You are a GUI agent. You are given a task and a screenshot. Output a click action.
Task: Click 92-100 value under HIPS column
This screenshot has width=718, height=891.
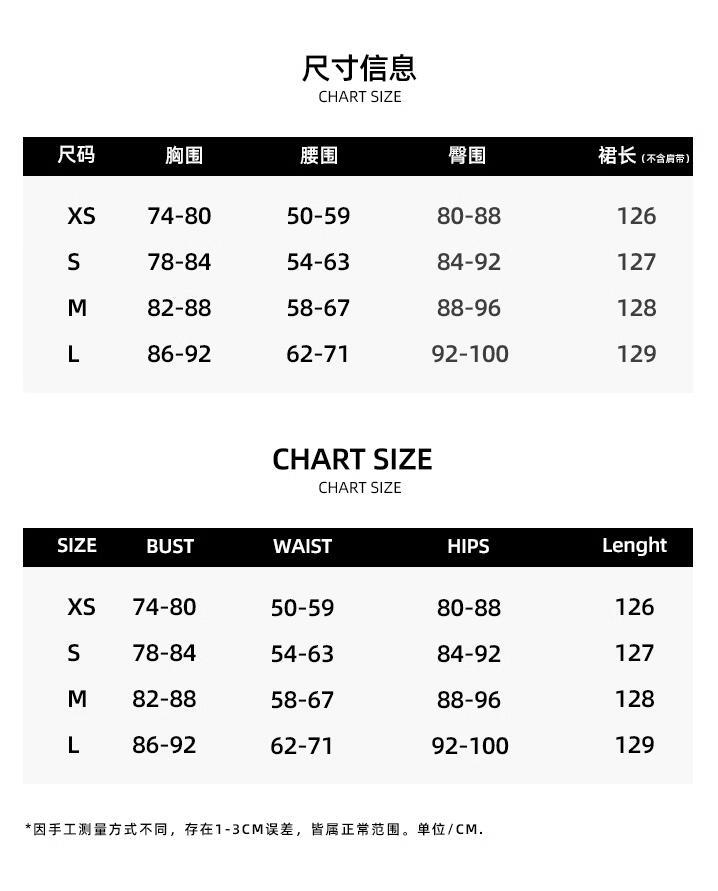[470, 745]
